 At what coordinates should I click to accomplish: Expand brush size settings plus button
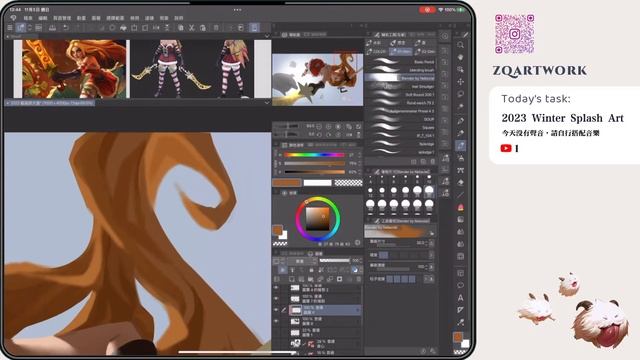[x=431, y=243]
